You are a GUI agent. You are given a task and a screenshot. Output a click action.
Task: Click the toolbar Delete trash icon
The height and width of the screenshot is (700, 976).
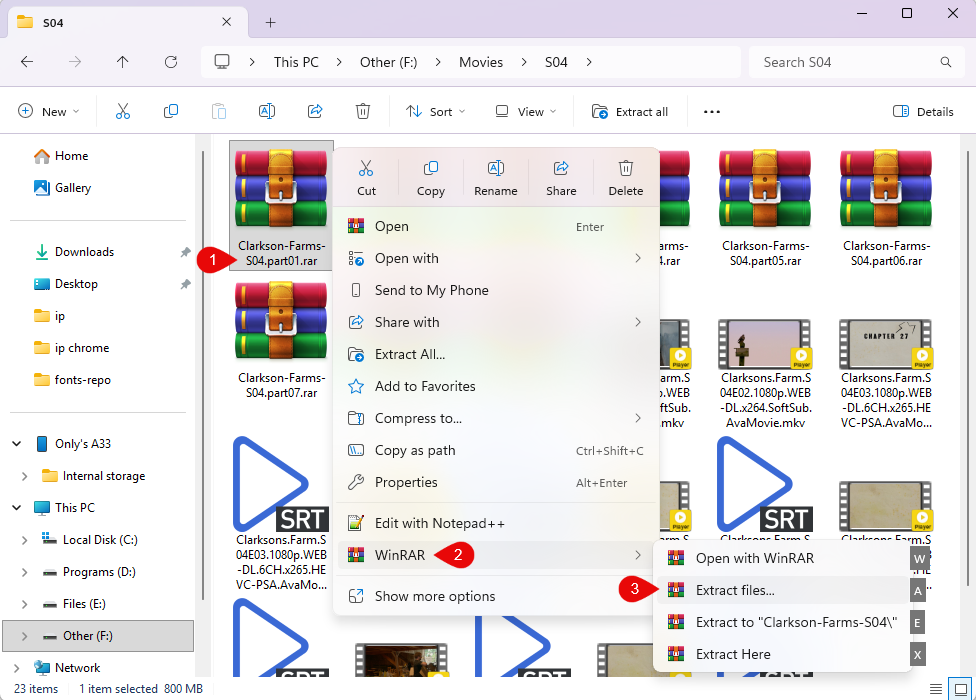pyautogui.click(x=363, y=112)
